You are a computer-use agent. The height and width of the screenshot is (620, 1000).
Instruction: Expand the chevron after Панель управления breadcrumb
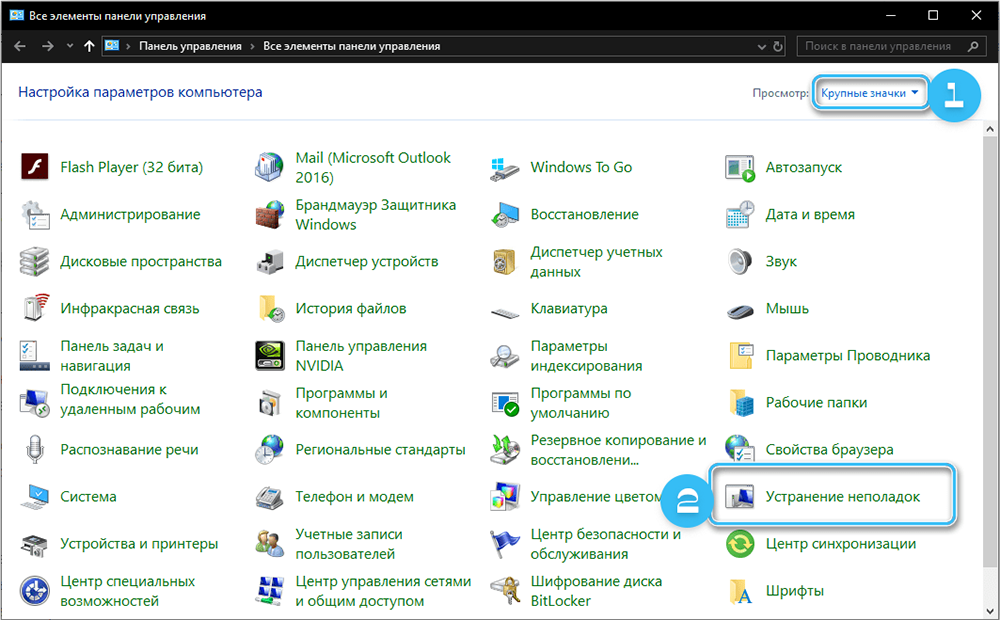252,46
